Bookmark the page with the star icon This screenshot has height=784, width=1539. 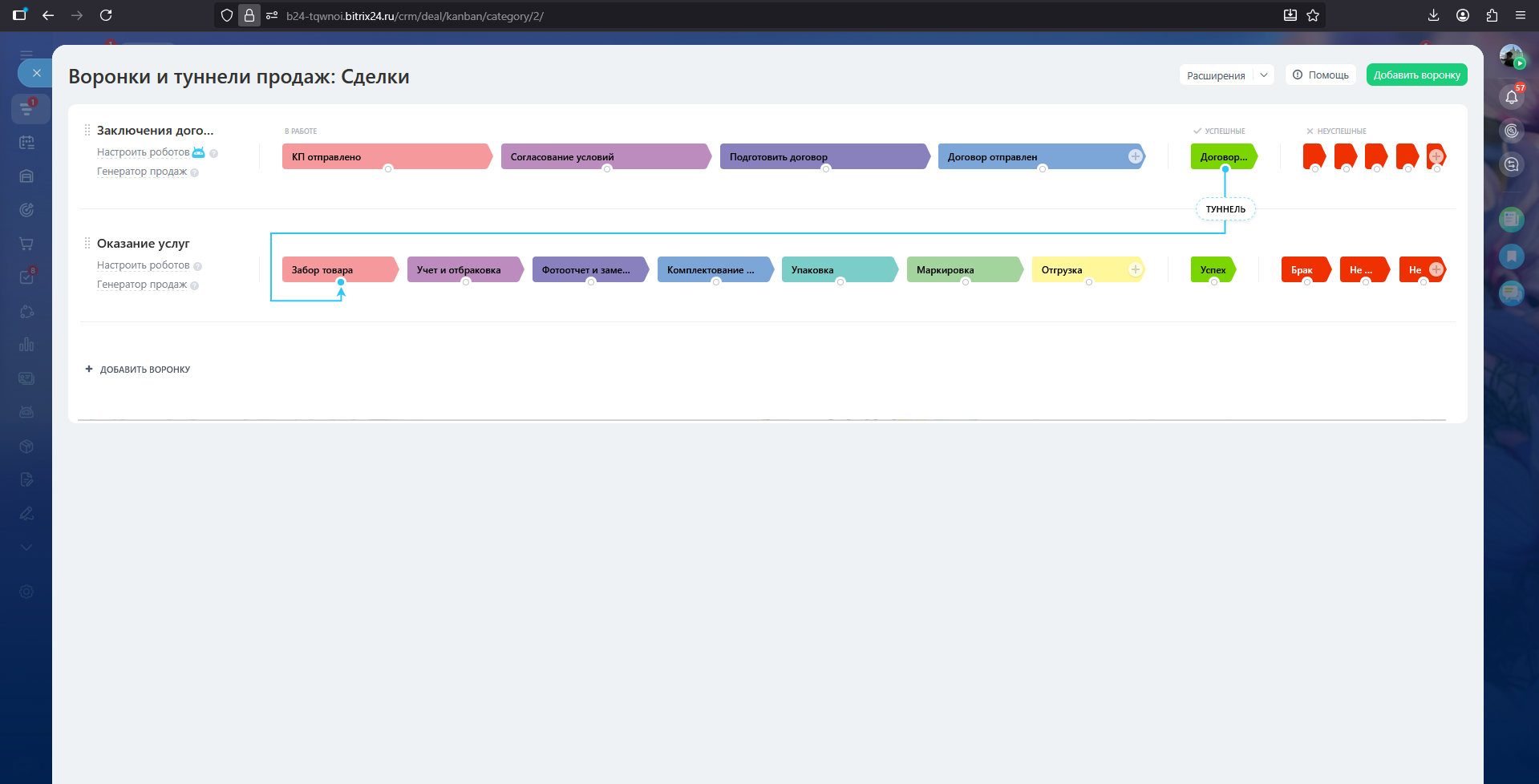[1313, 15]
